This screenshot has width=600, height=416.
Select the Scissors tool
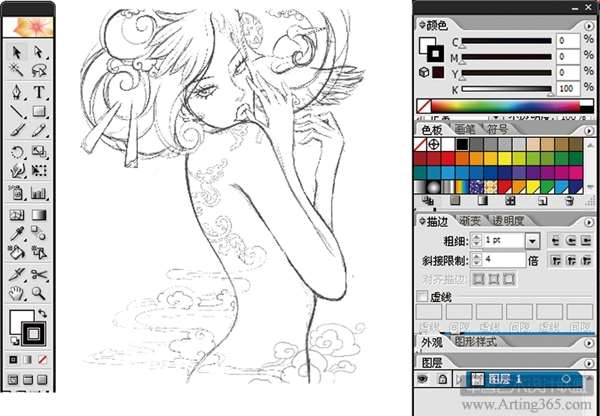[x=39, y=275]
